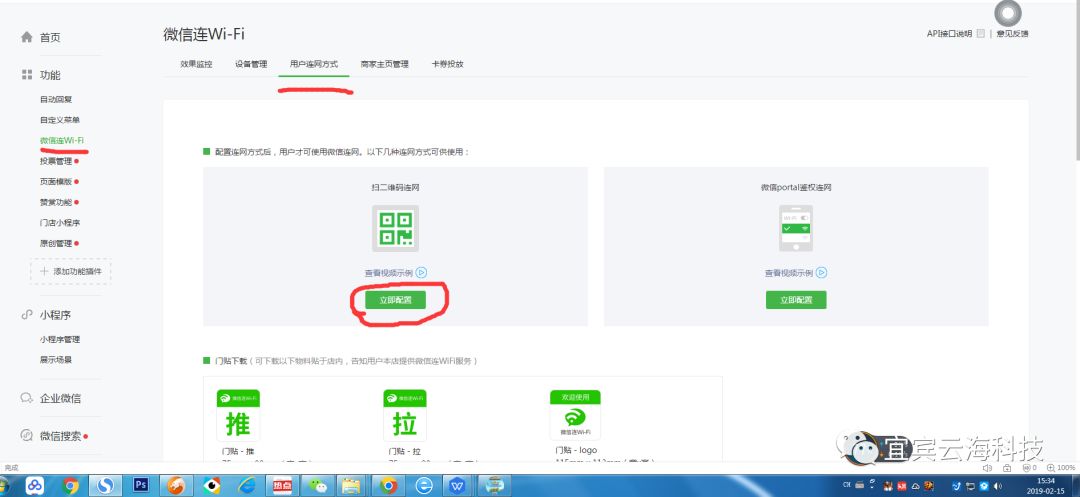
Task: Click 立即配置 under 微信portal鉴权连网
Action: 796,300
